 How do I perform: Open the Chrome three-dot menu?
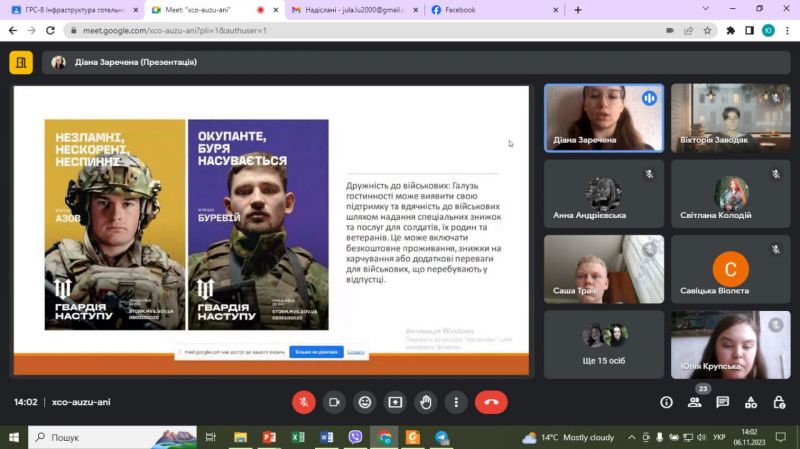(x=787, y=31)
